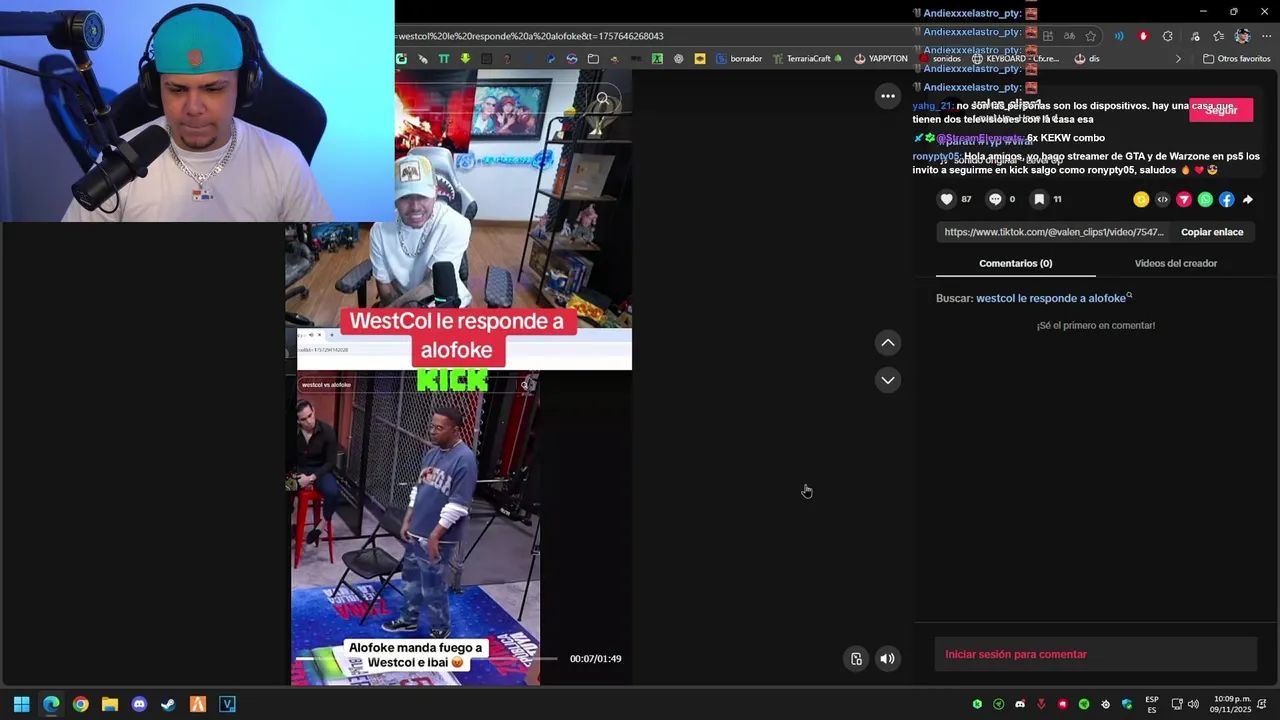This screenshot has height=720, width=1280.
Task: Switch to Videos del creador tab
Action: (1176, 263)
